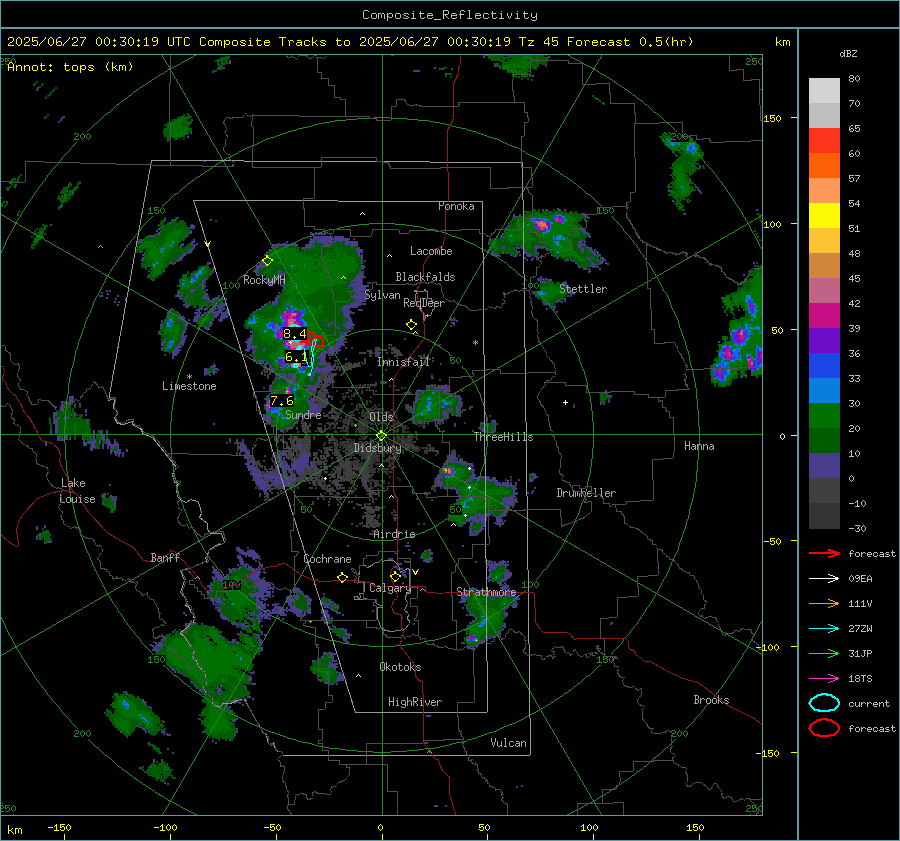Select the green 31JP track arrow

pyautogui.click(x=824, y=653)
